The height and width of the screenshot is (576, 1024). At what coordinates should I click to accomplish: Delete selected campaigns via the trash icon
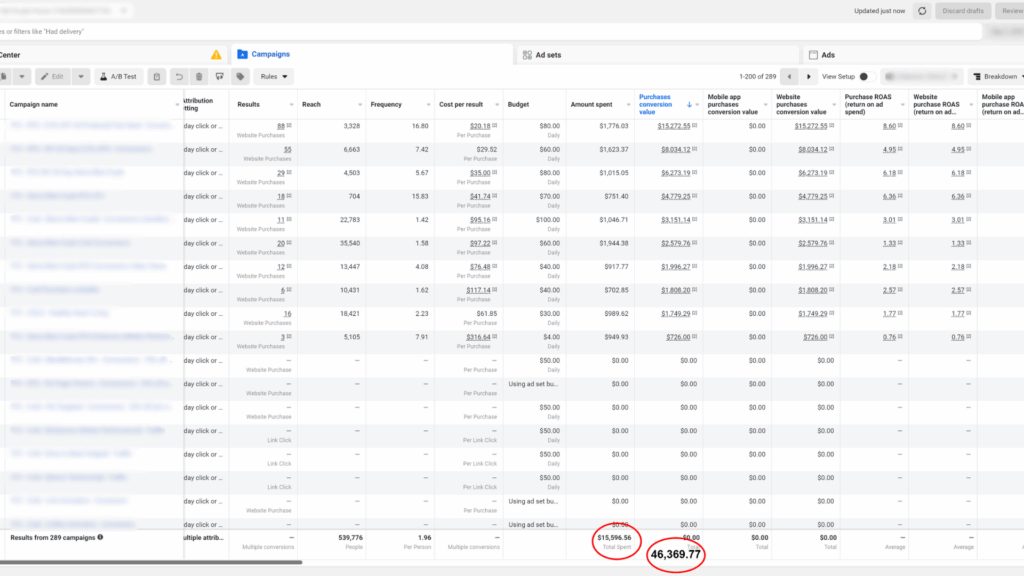pos(199,76)
